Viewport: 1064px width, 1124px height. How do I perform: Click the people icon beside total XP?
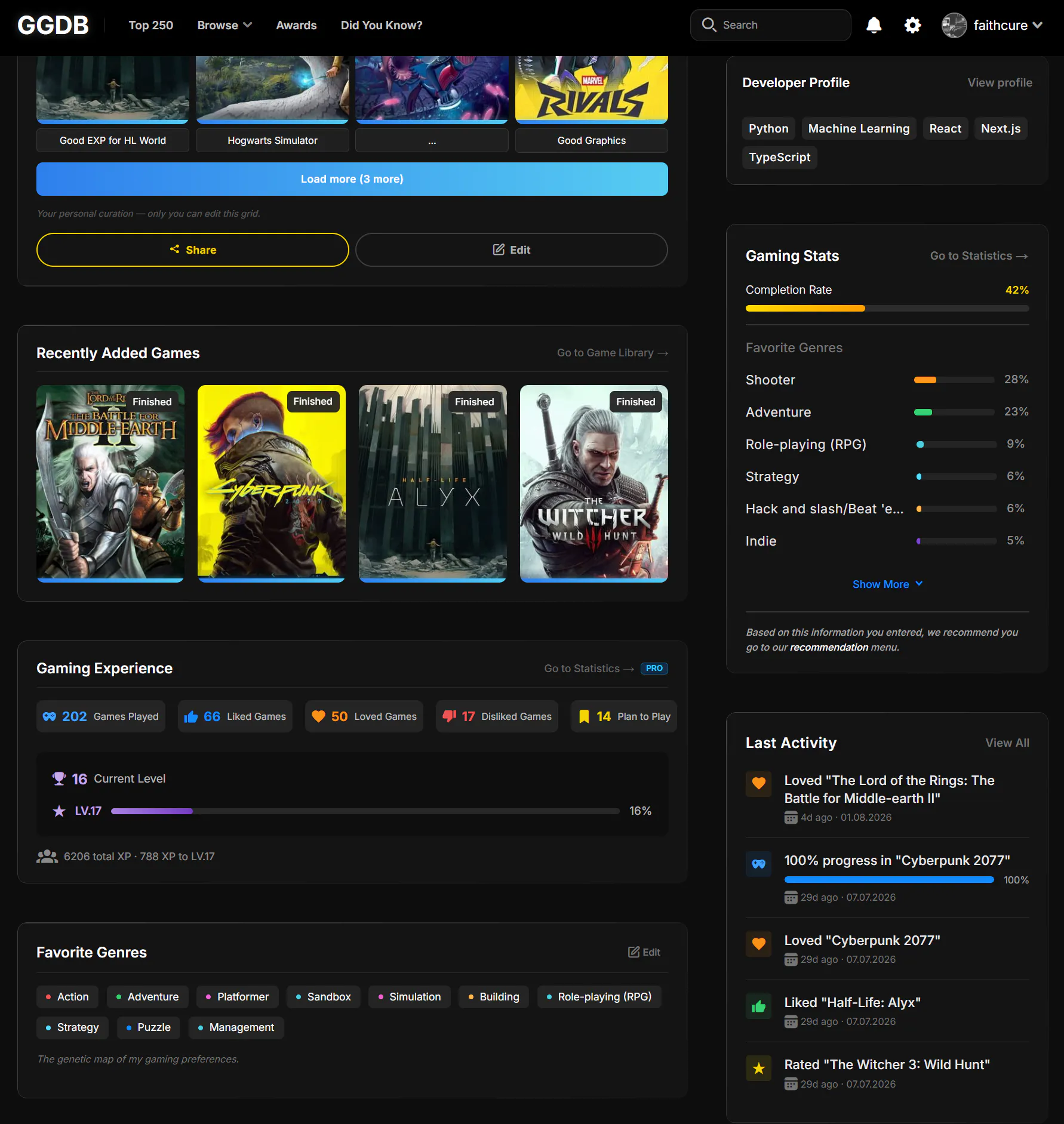(x=47, y=857)
